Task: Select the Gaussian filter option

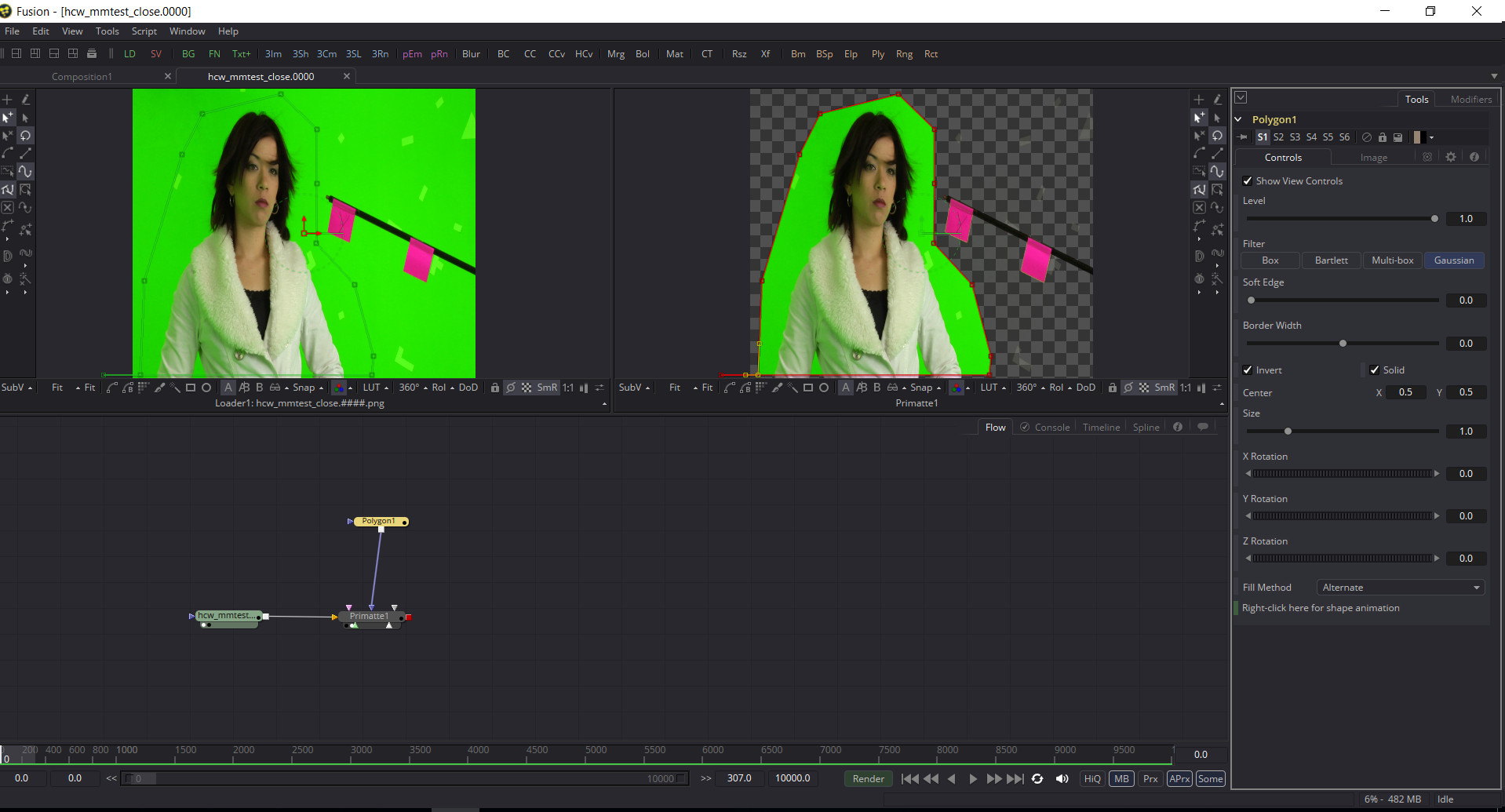Action: [1454, 260]
